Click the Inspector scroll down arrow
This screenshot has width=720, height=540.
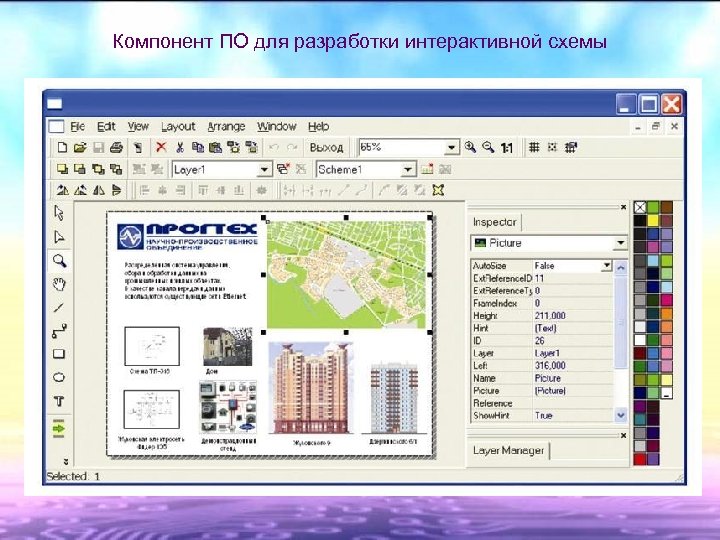click(x=621, y=415)
